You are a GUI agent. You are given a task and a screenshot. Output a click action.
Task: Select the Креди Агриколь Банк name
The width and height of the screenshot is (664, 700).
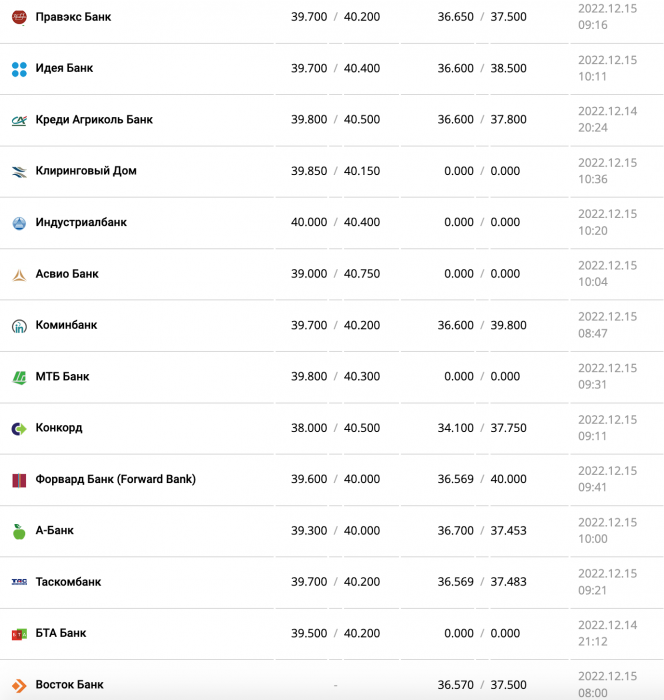point(94,120)
